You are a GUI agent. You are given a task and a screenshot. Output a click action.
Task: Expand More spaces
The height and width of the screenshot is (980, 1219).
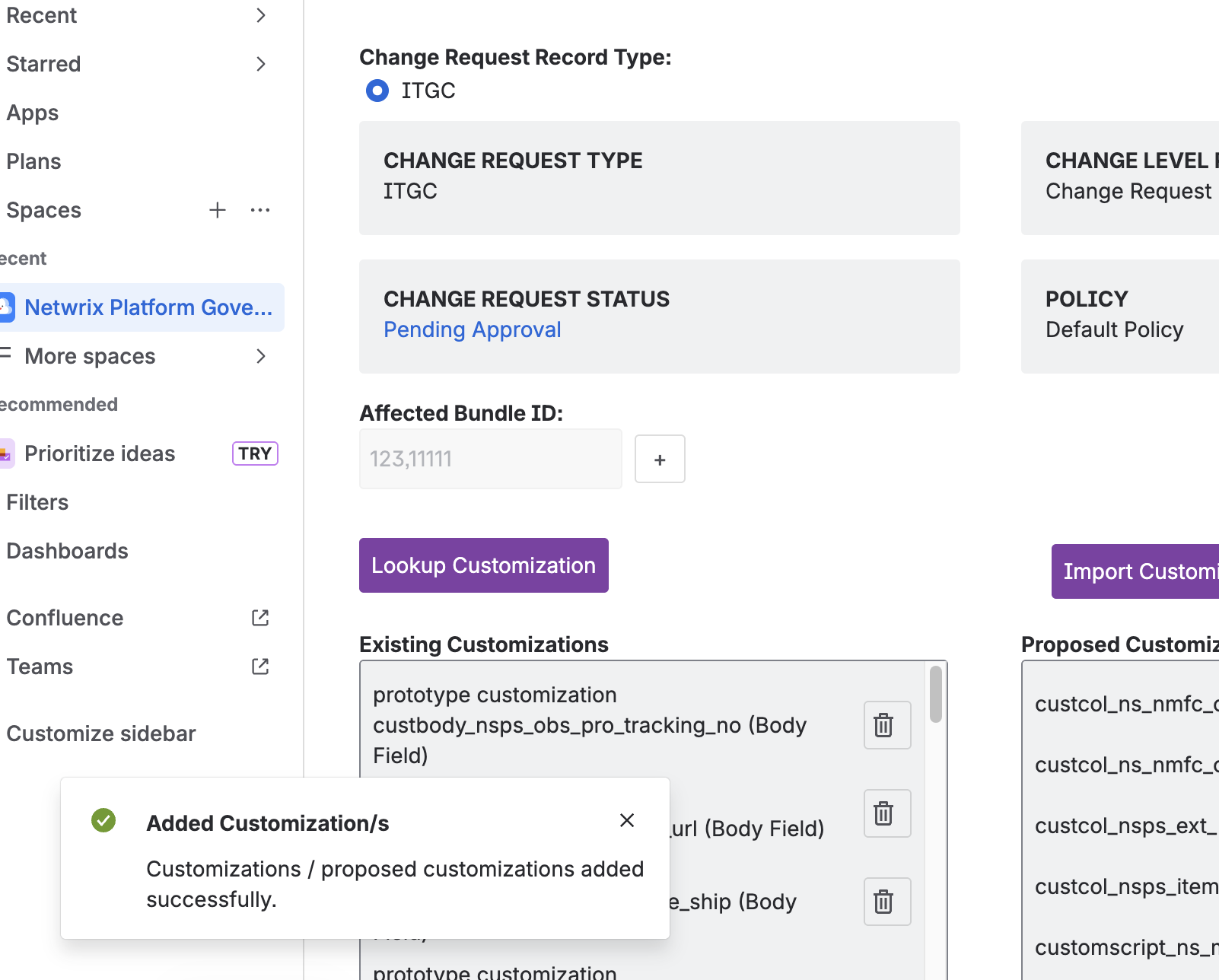260,356
